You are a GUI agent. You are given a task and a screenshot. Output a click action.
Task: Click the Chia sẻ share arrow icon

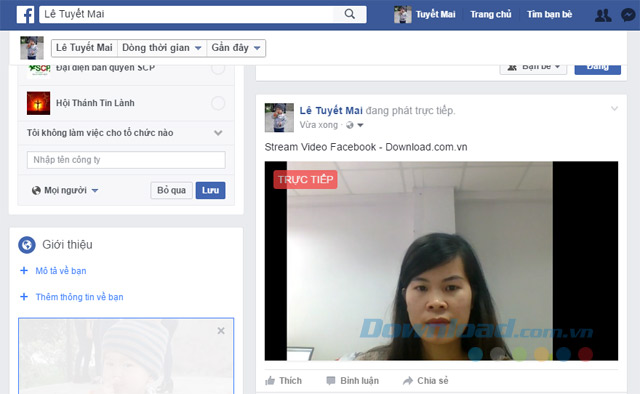408,381
